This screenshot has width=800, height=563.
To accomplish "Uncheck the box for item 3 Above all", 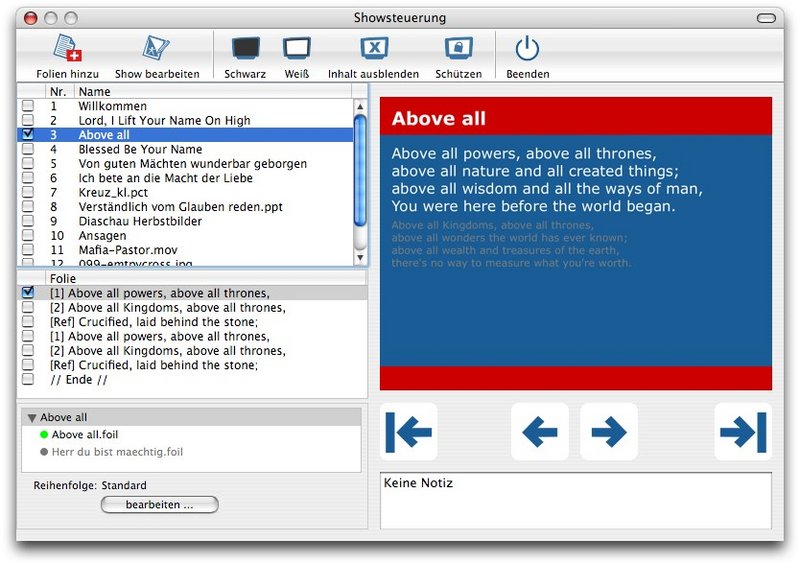I will click(28, 134).
